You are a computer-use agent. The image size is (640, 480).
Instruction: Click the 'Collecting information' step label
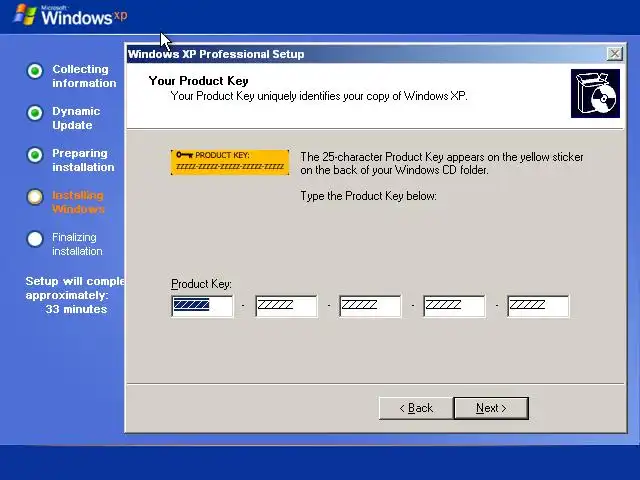pos(84,76)
